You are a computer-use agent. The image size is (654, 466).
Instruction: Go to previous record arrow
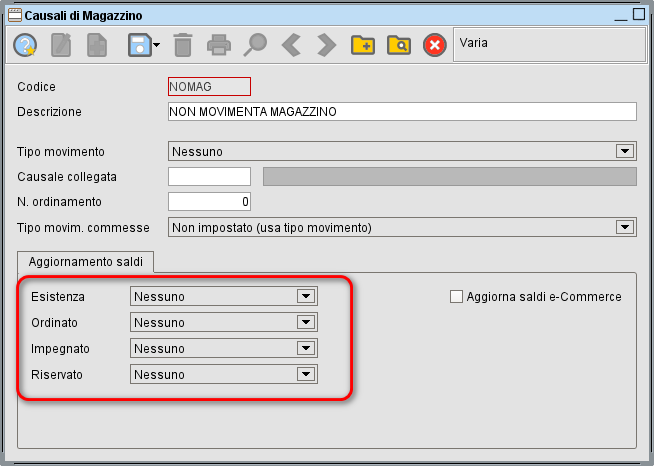tap(290, 45)
